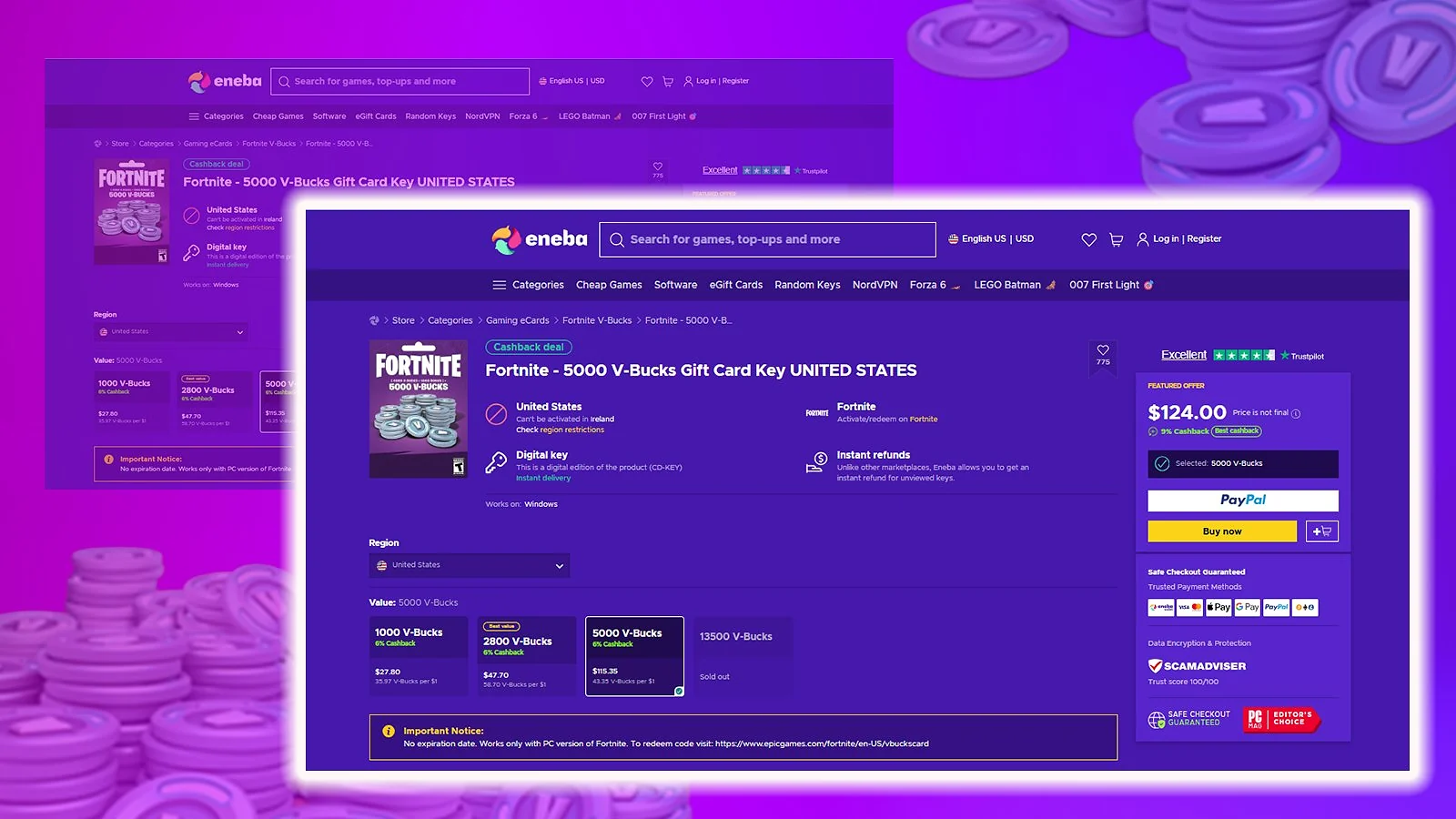
Task: Click the Important Notice info icon
Action: point(389,731)
